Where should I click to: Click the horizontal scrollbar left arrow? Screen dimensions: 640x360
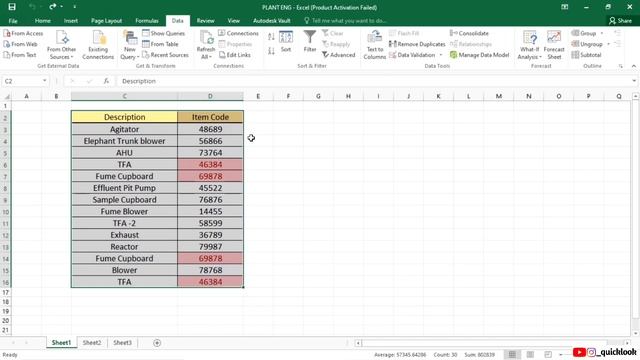point(358,343)
